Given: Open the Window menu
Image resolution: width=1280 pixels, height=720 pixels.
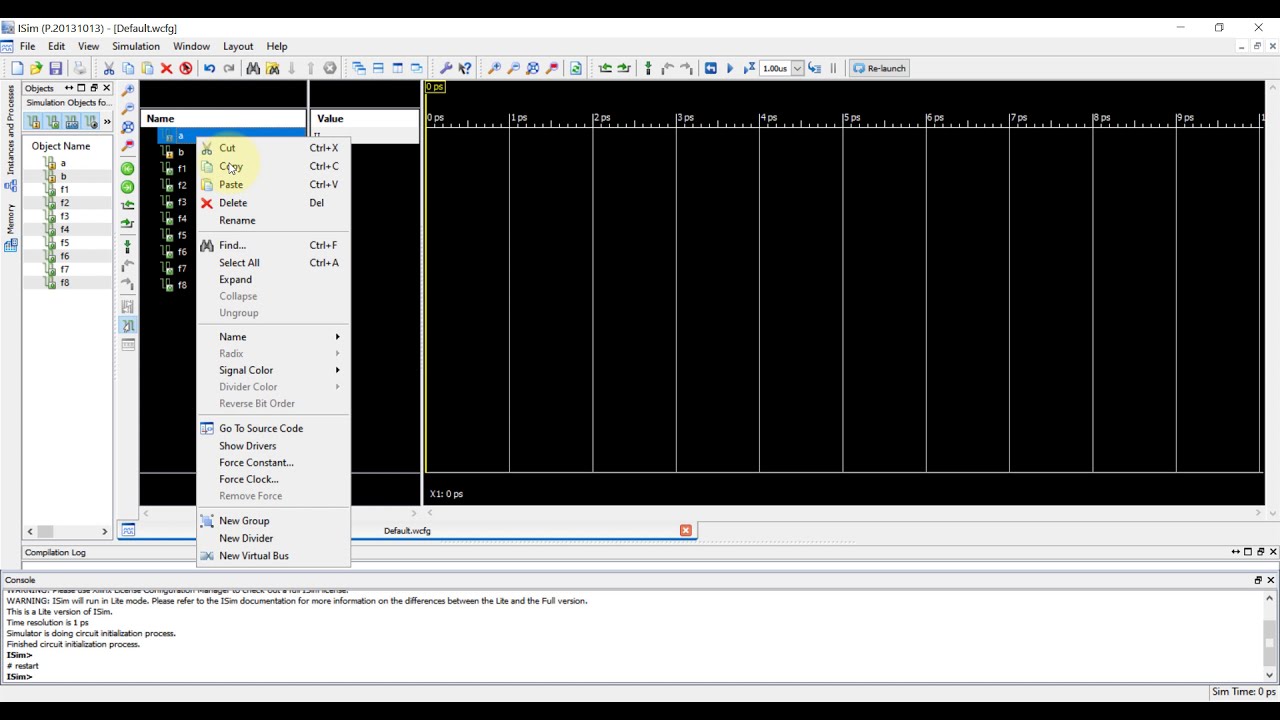Looking at the screenshot, I should pos(191,46).
